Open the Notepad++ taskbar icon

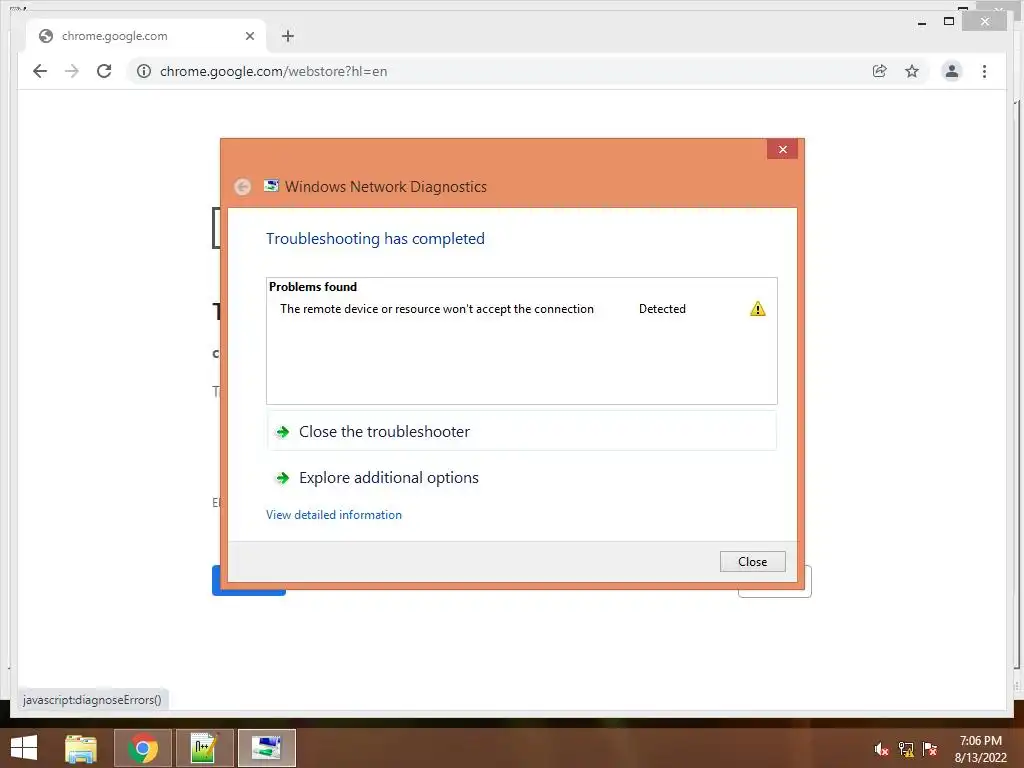(x=204, y=748)
